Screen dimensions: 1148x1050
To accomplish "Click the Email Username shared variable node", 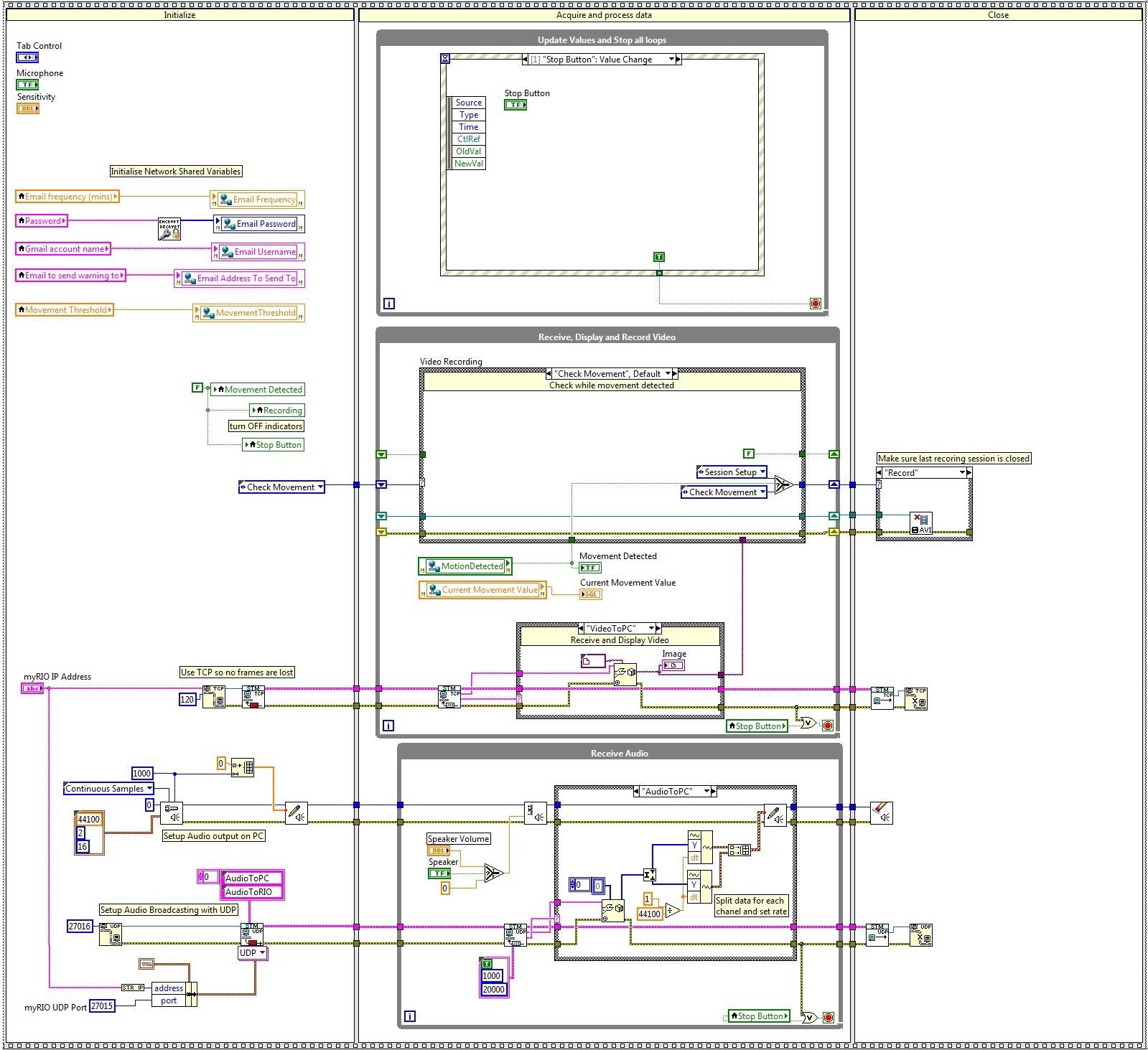I will point(258,252).
